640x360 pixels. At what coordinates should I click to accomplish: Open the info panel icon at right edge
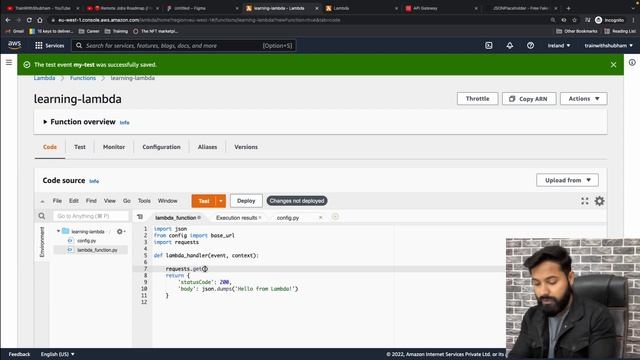(632, 62)
